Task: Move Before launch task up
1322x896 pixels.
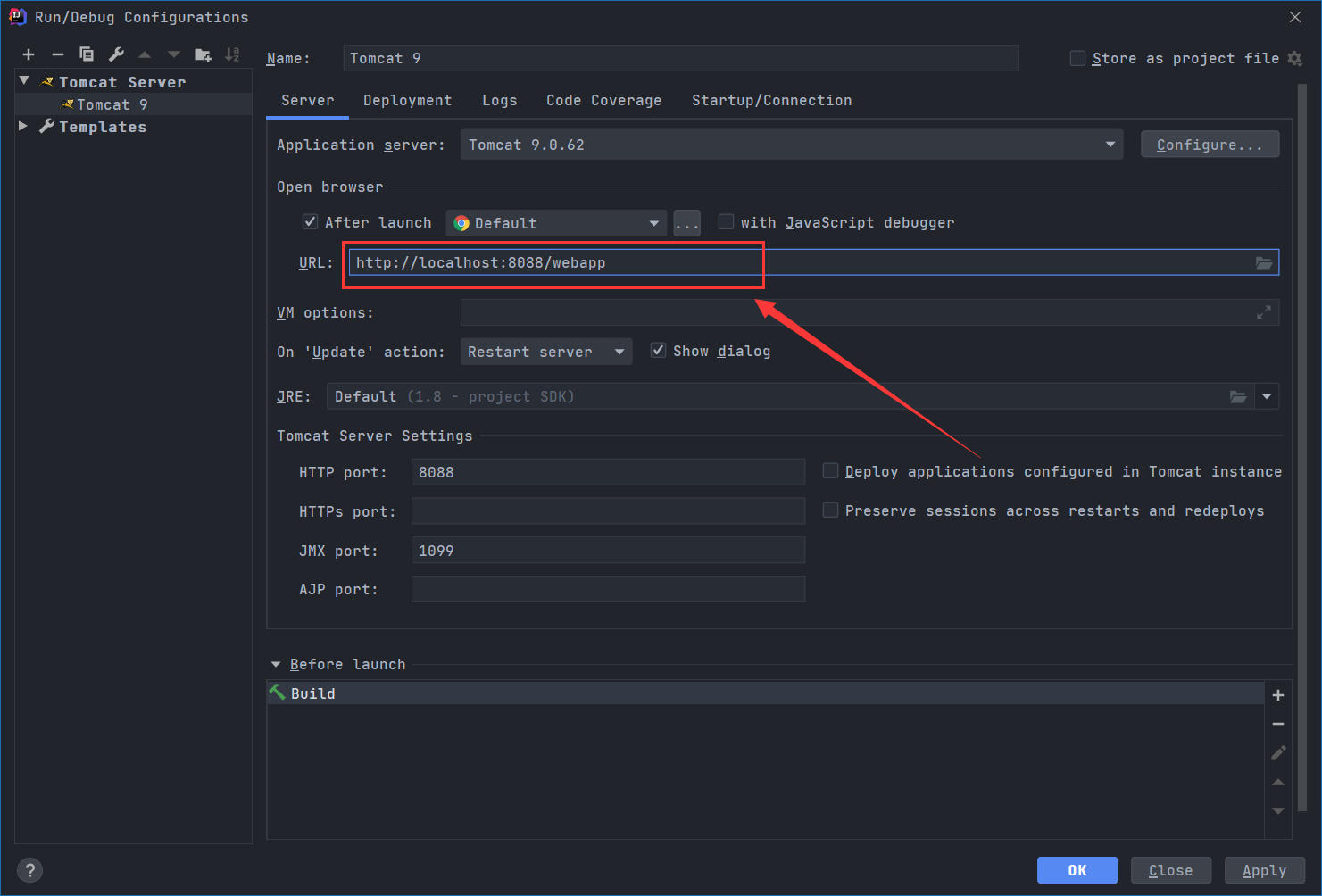Action: point(1278,782)
